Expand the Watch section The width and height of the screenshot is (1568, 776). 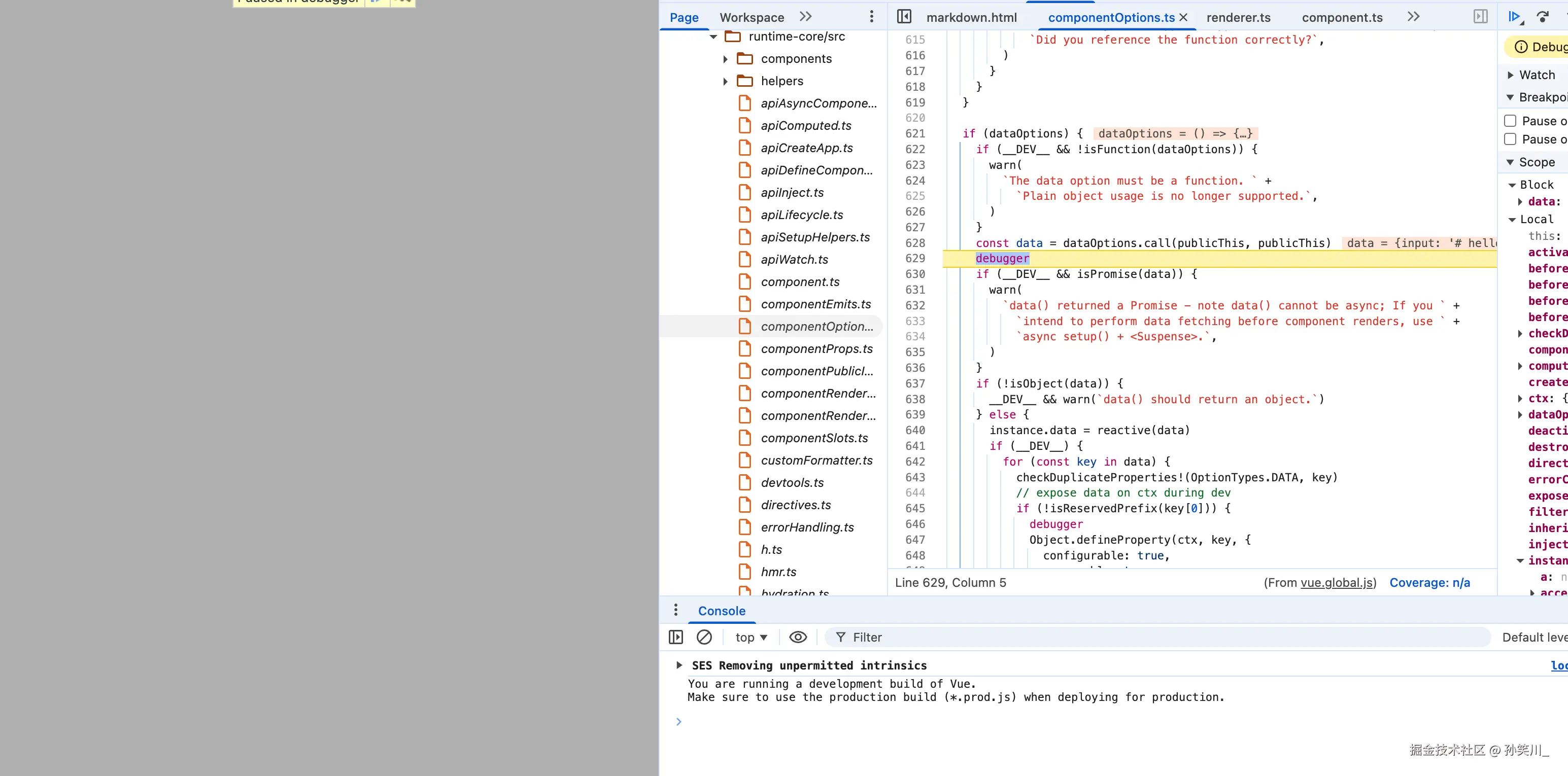(1511, 75)
